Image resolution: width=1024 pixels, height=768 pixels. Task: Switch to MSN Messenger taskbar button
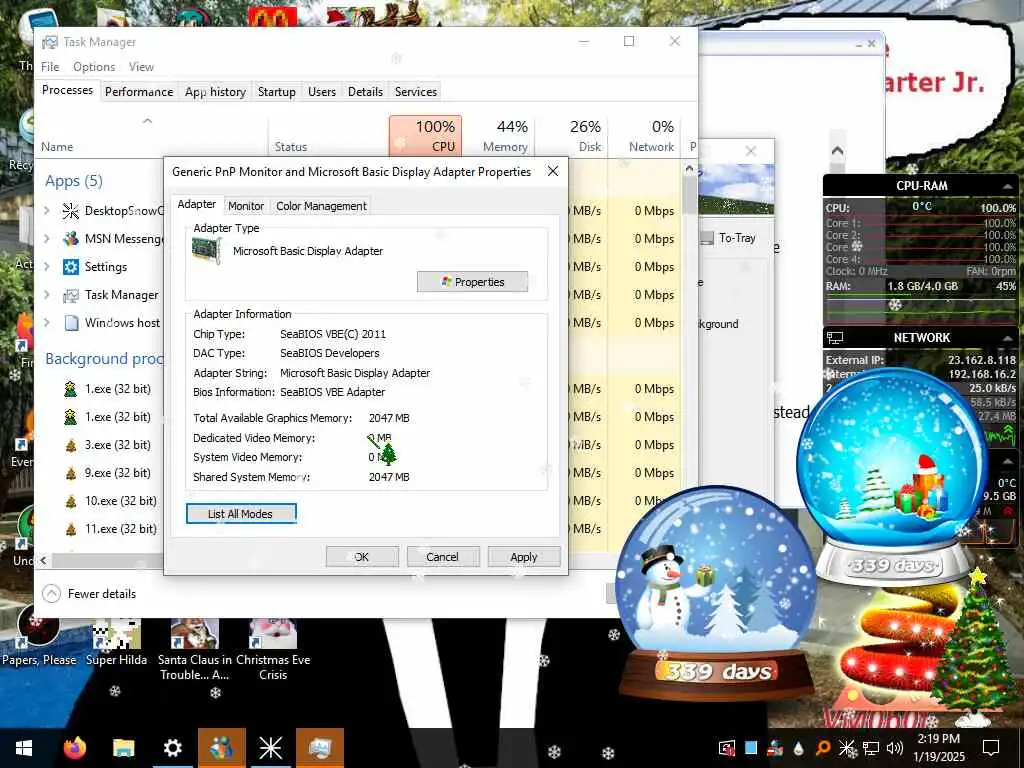(x=221, y=748)
